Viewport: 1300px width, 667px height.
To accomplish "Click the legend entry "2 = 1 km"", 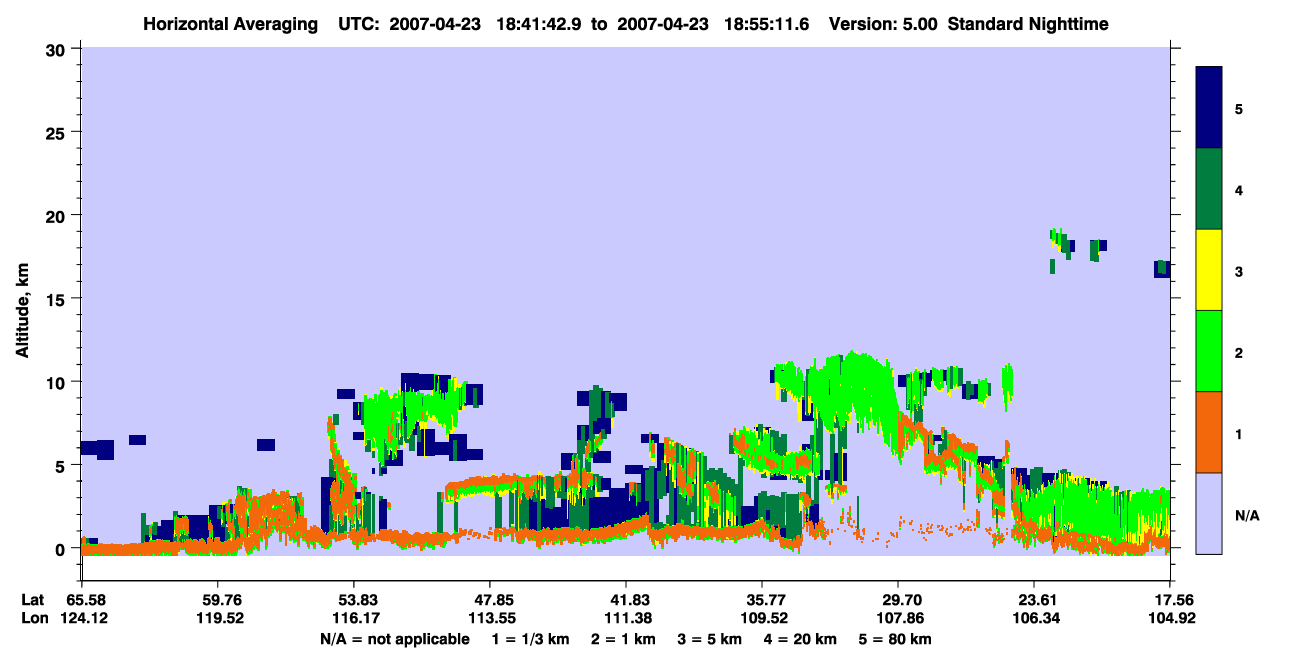I will (x=623, y=639).
